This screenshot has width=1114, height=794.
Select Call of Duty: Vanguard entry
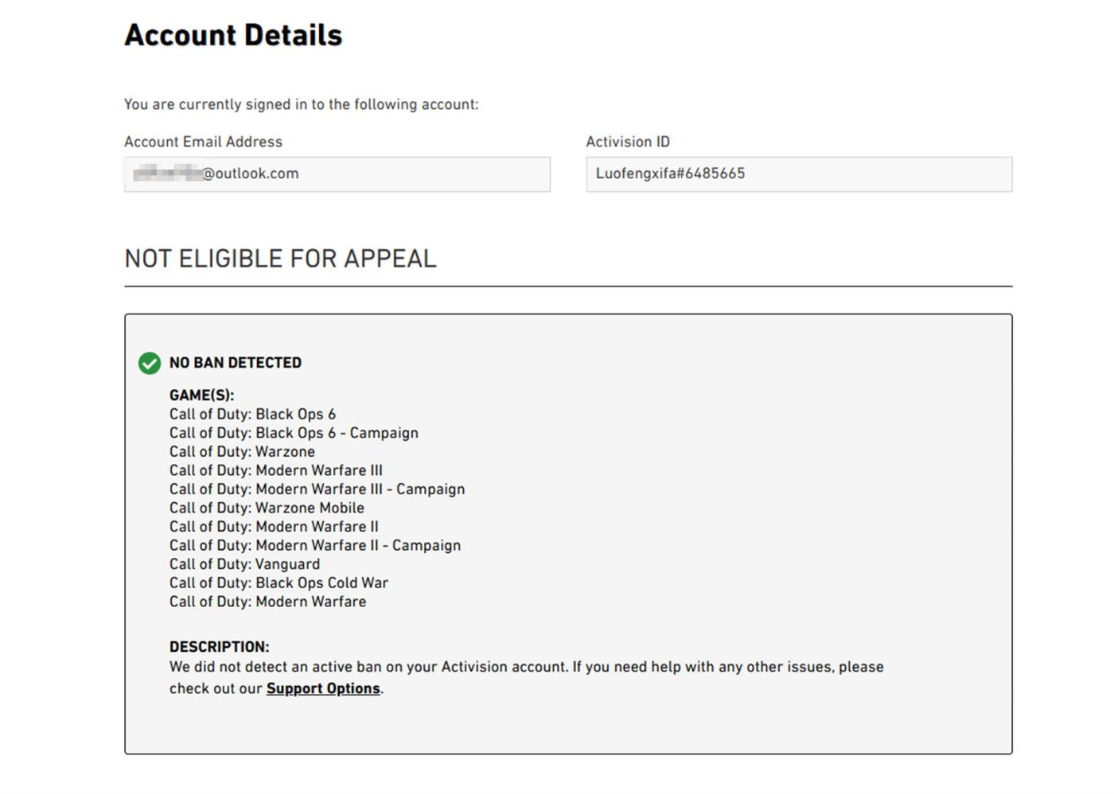click(x=244, y=564)
